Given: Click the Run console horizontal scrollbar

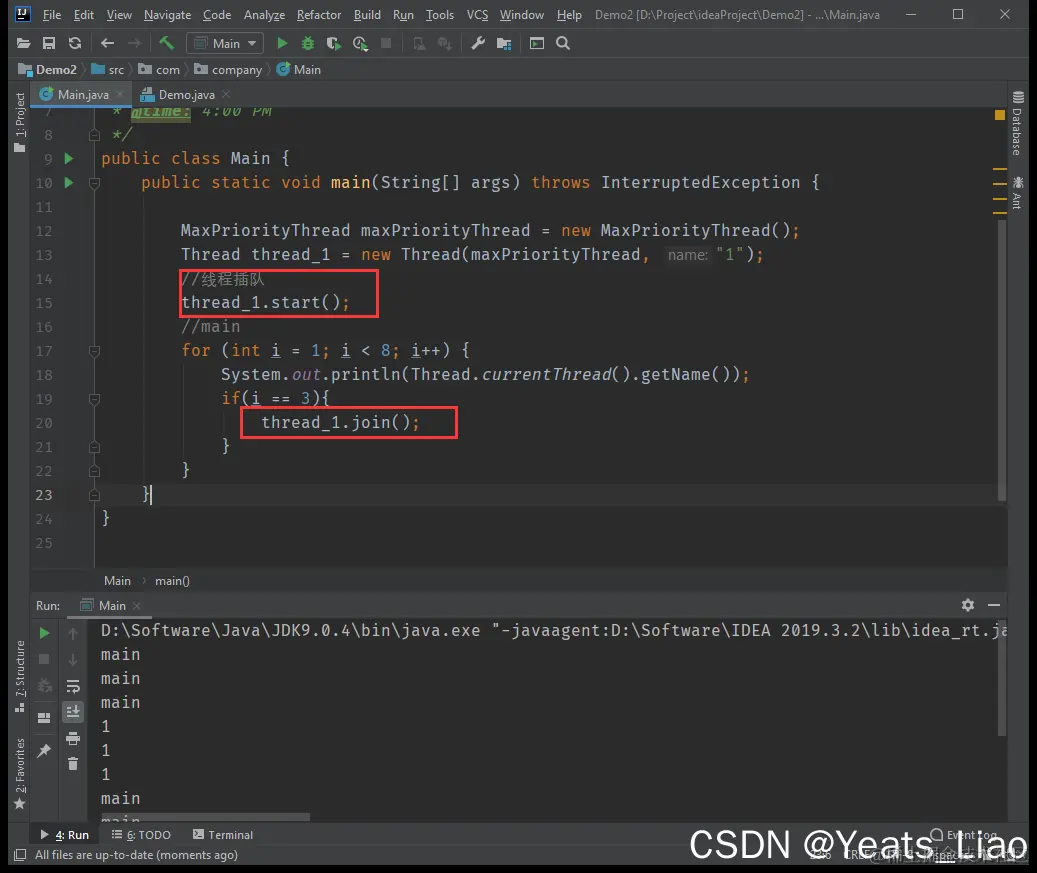Looking at the screenshot, I should pos(205,818).
